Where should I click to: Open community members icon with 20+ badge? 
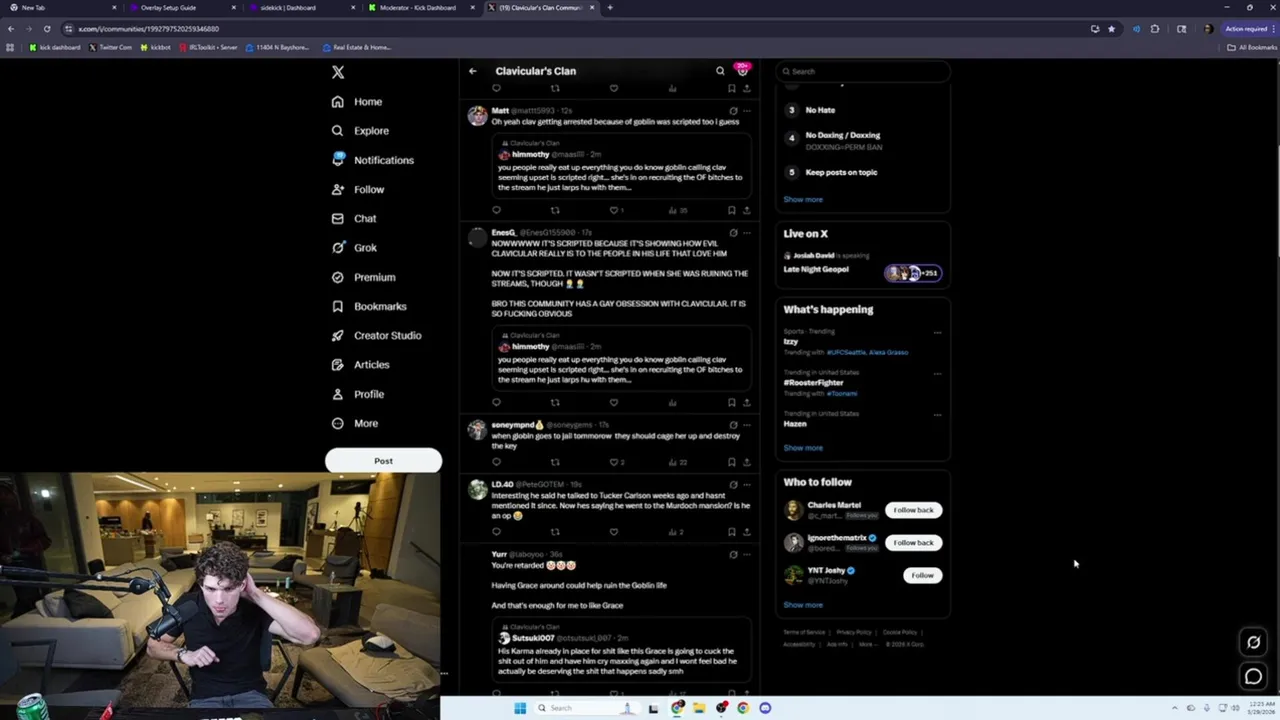[742, 70]
